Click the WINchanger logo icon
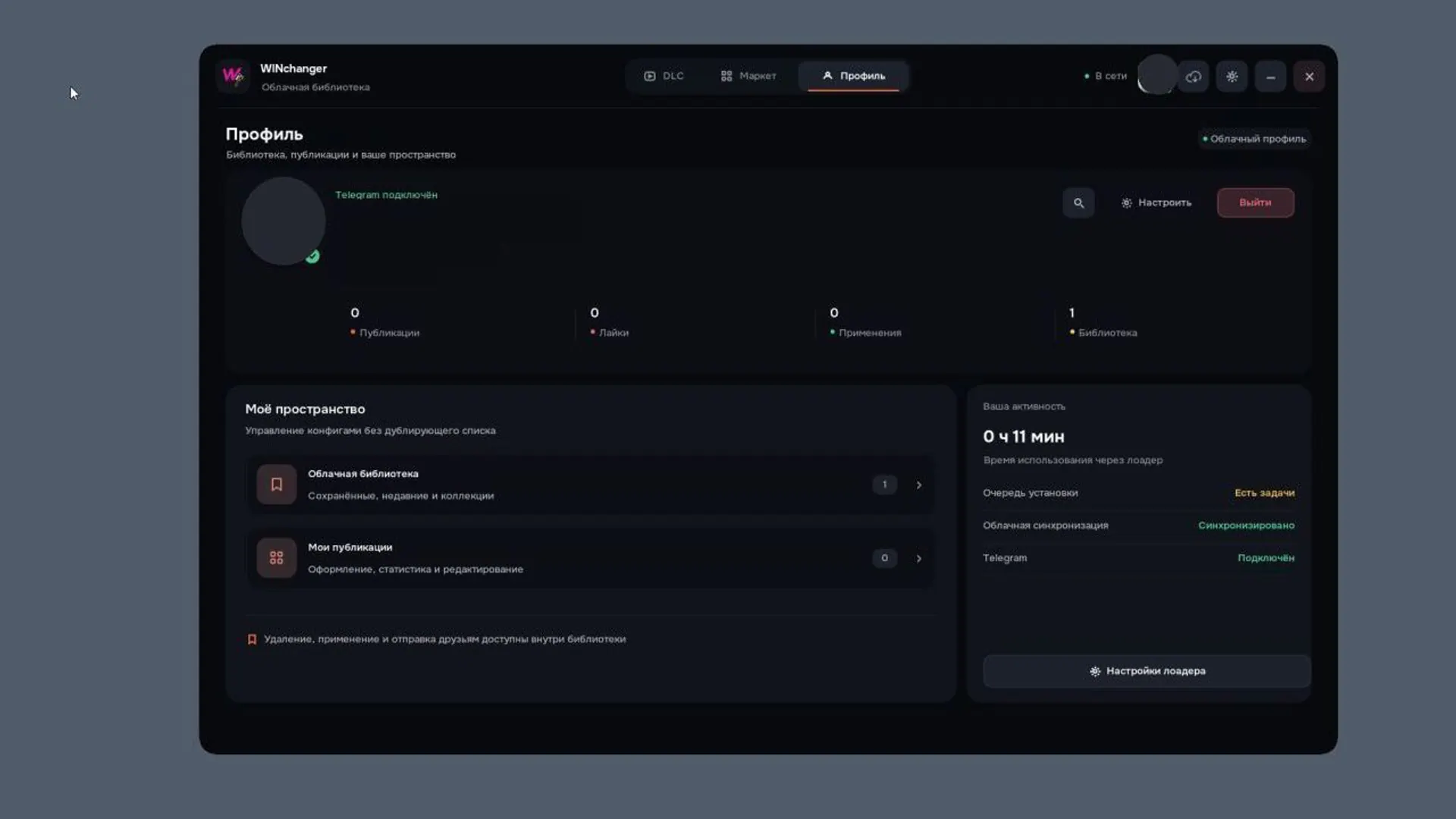This screenshot has width=1456, height=819. (233, 76)
